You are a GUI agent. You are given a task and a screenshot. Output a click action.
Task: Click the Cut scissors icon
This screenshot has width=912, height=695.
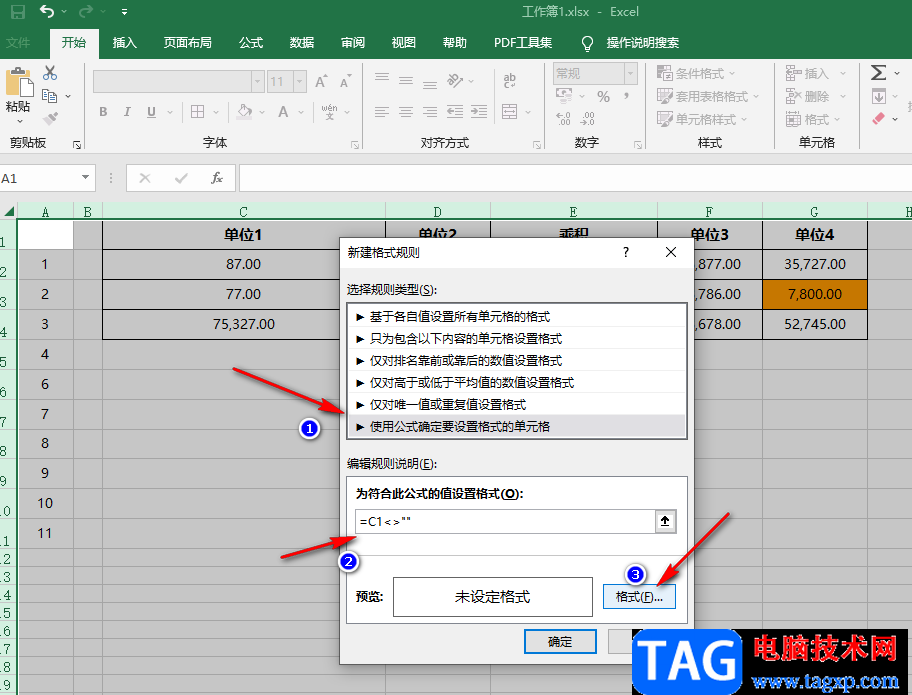coord(50,73)
